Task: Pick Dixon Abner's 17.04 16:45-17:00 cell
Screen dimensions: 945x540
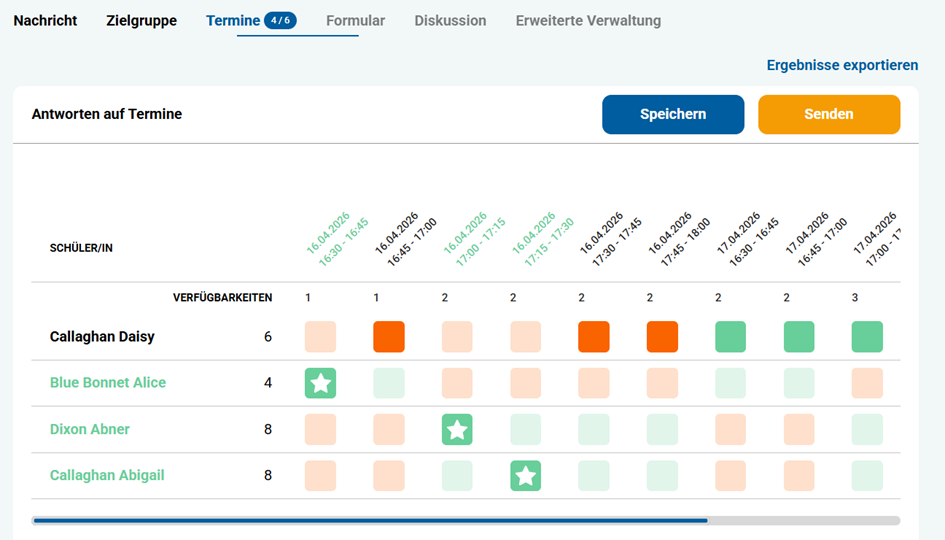Action: (799, 429)
